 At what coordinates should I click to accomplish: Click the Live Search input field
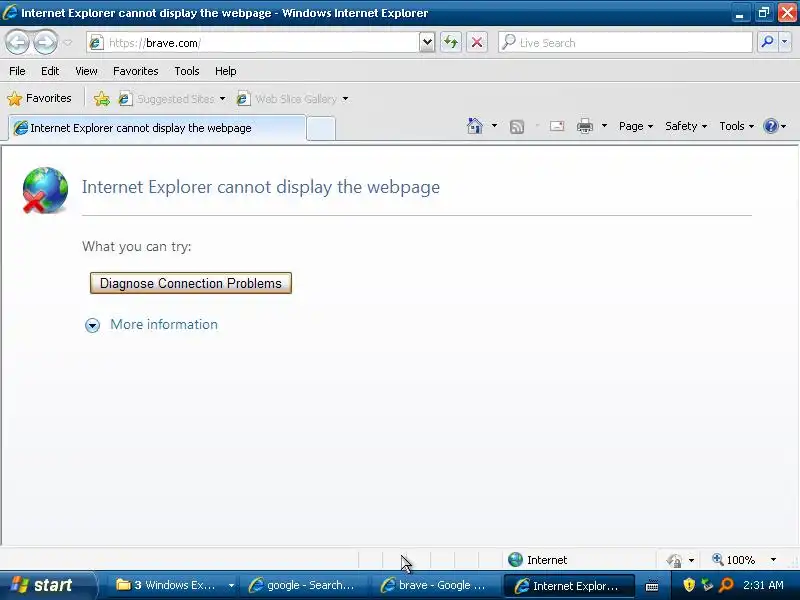tap(625, 43)
